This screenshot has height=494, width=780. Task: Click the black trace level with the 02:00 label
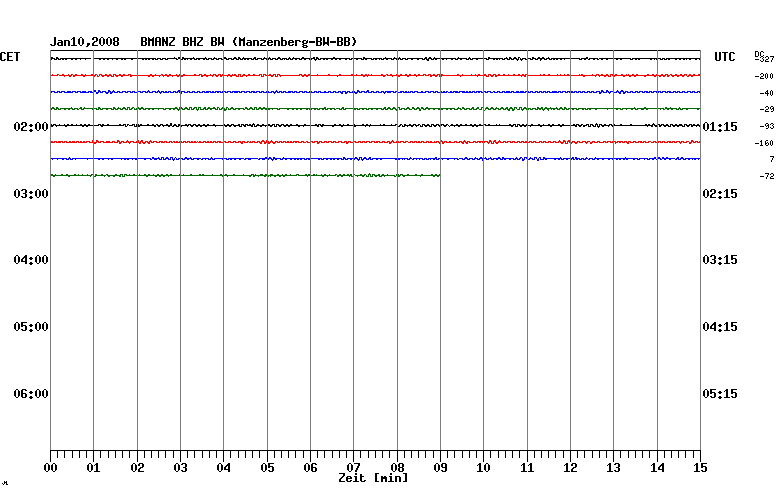(x=376, y=125)
